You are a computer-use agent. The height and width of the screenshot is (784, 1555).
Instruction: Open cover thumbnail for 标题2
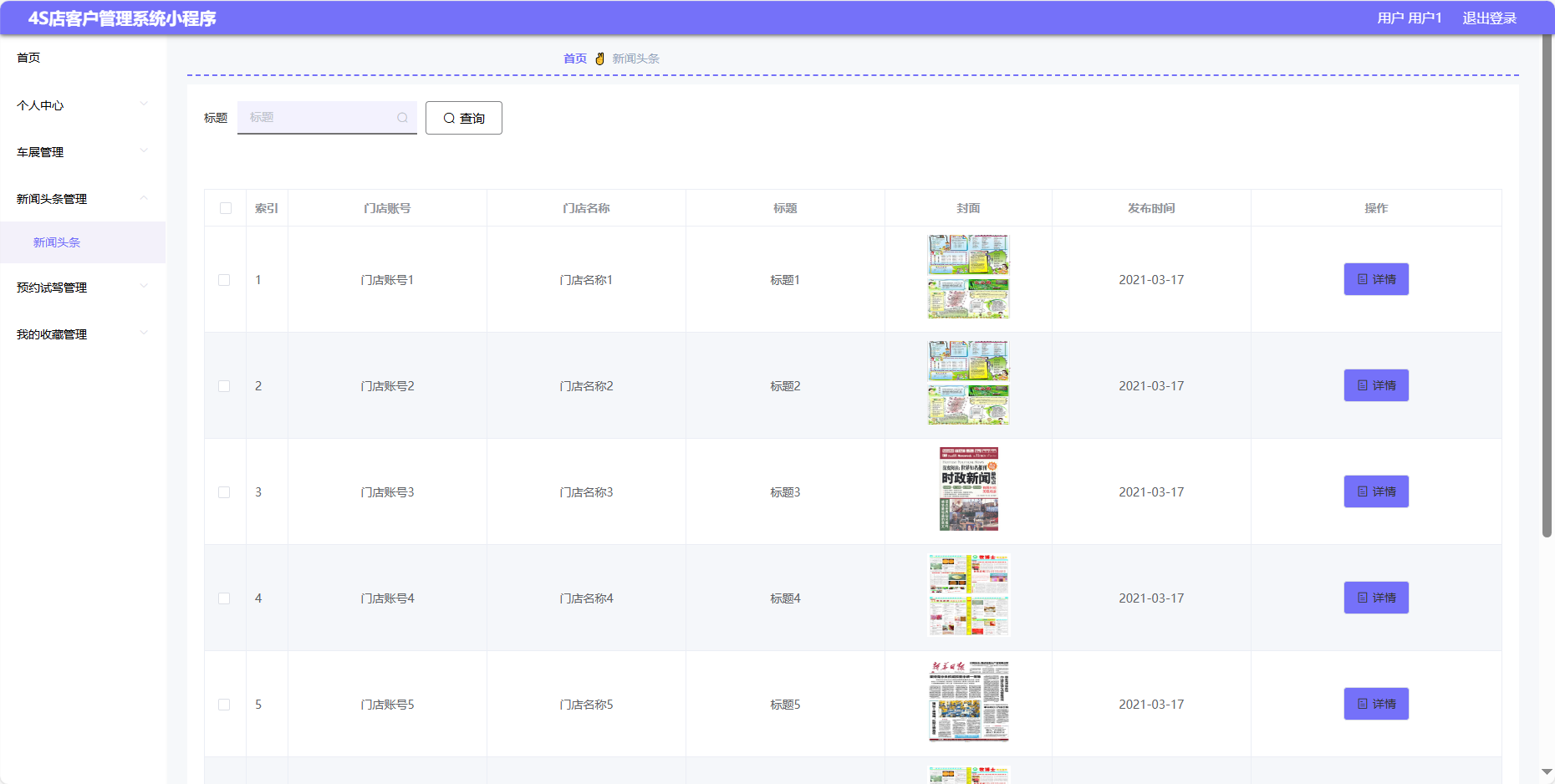968,383
